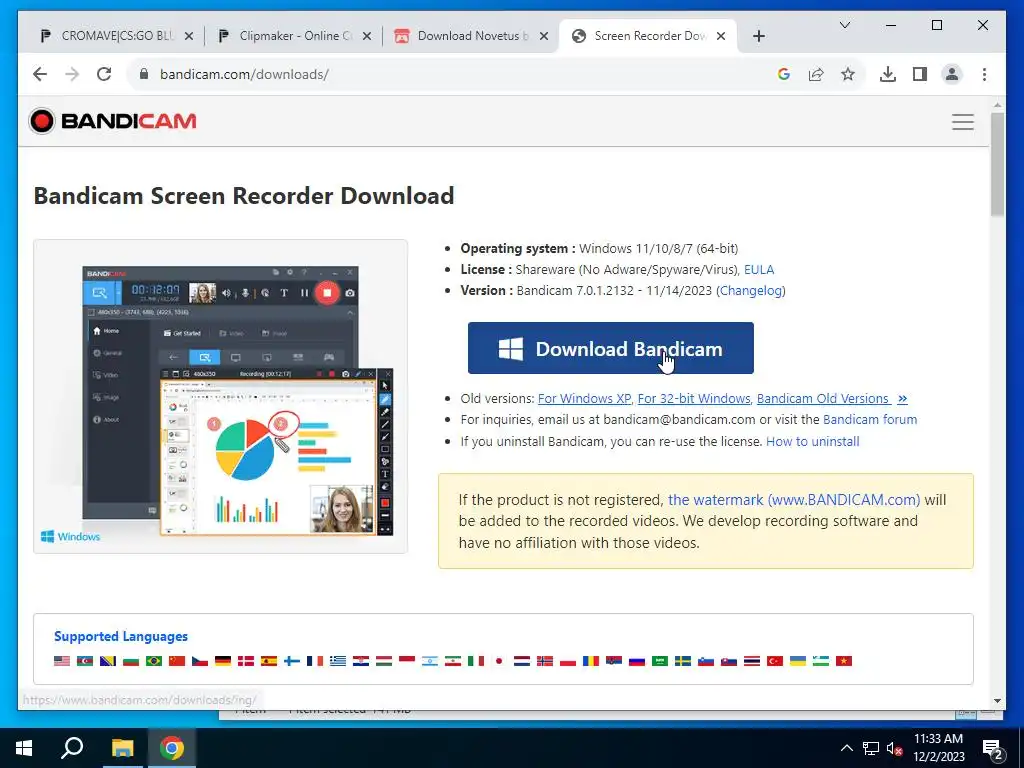Select the Japan flag language

(499, 661)
